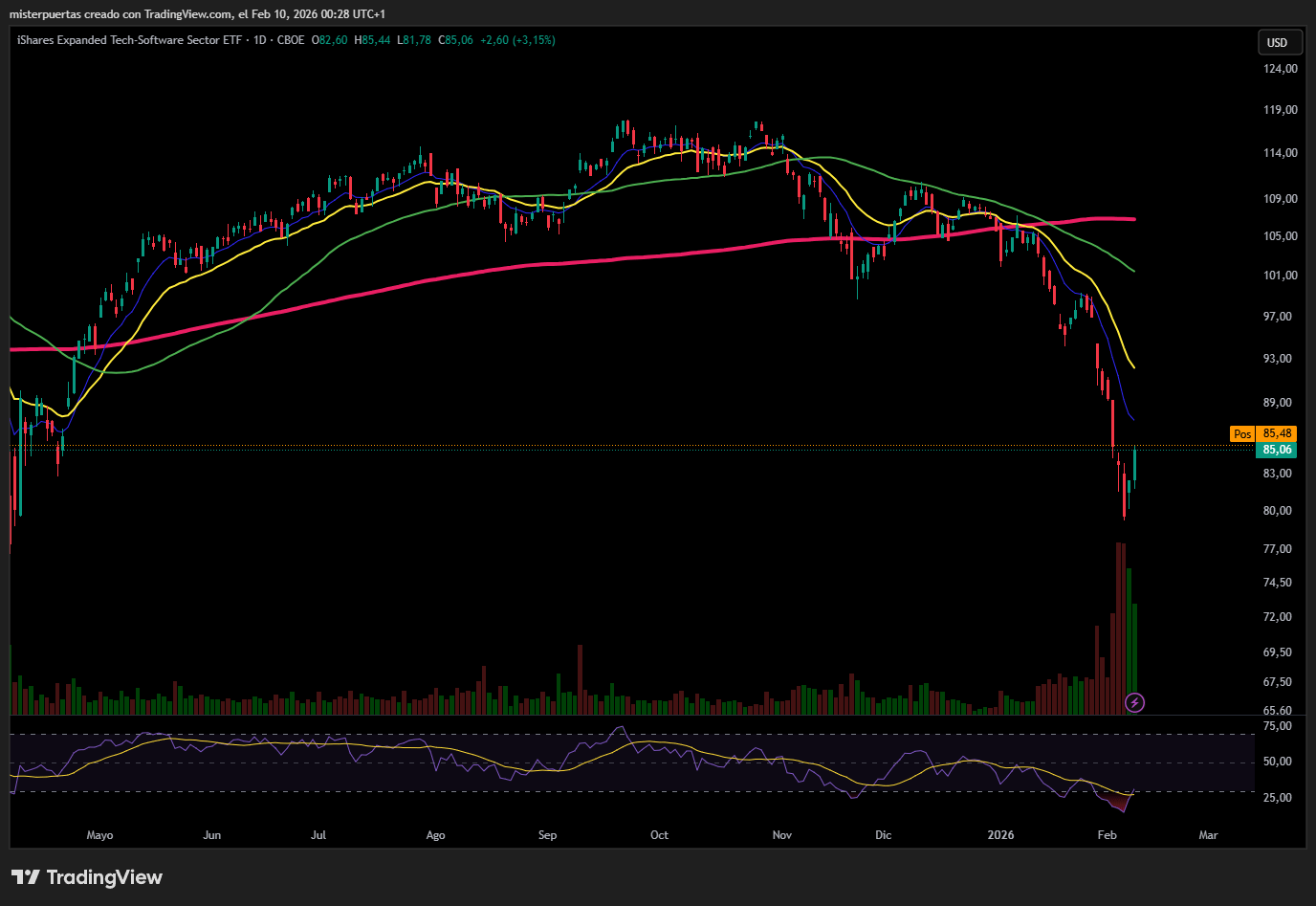1316x906 pixels.
Task: Click the RSI 50,00 scale label
Action: click(1278, 762)
